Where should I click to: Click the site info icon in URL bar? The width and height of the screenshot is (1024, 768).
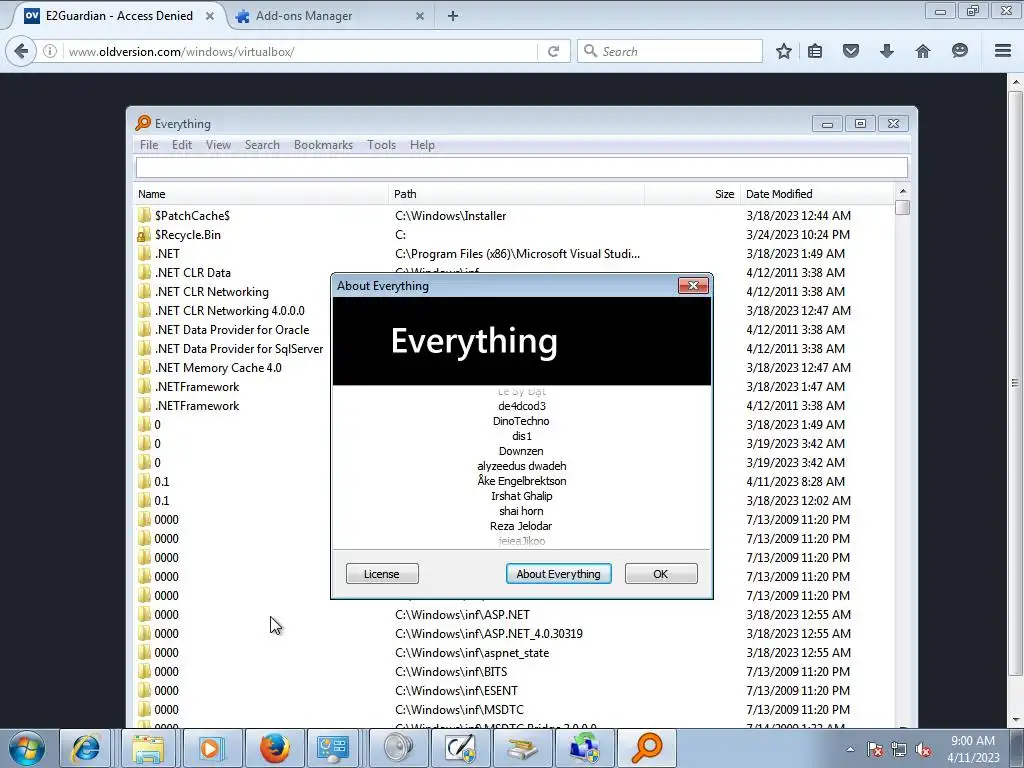[50, 51]
